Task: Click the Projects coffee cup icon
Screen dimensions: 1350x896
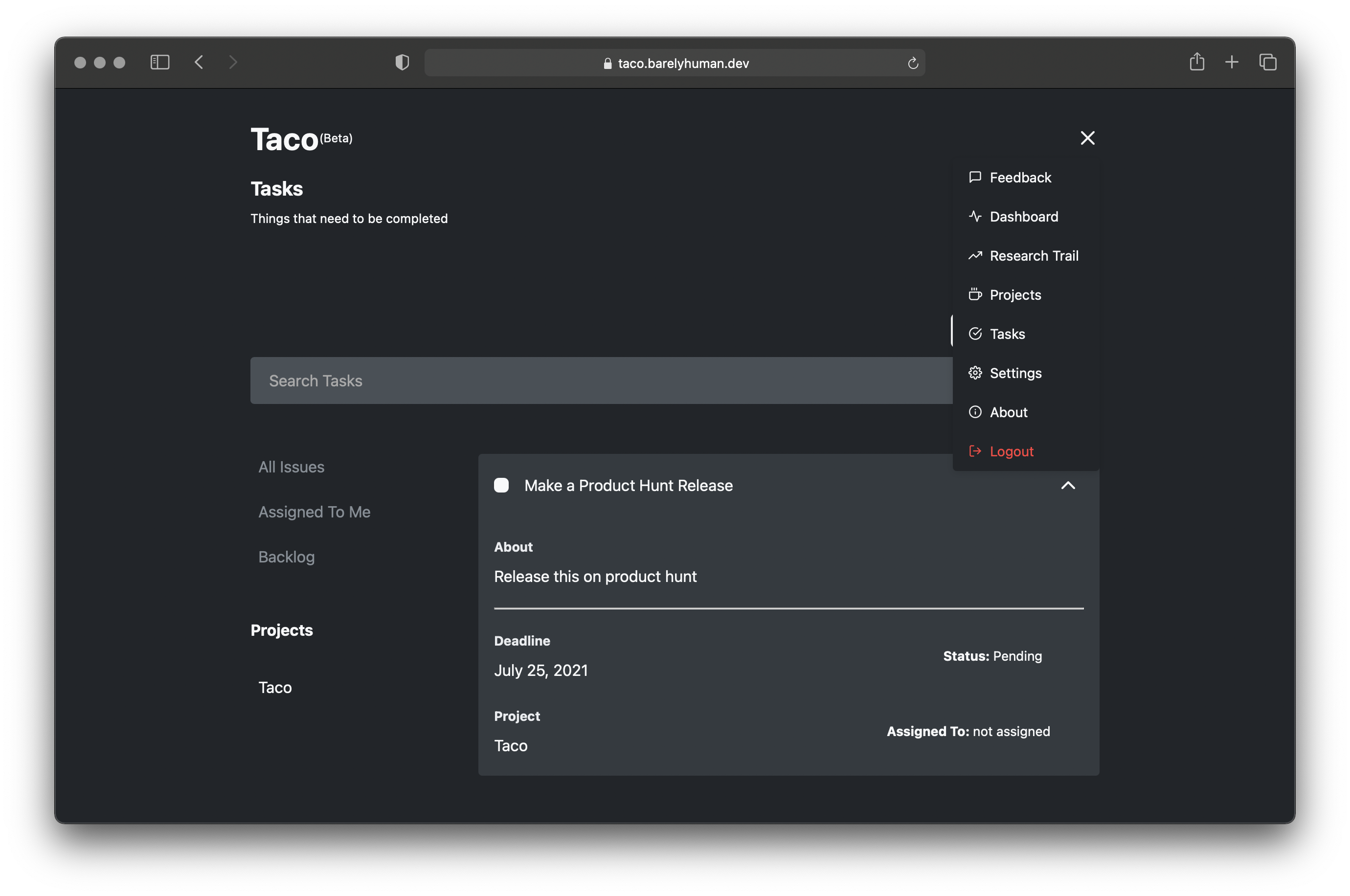Action: click(x=975, y=294)
